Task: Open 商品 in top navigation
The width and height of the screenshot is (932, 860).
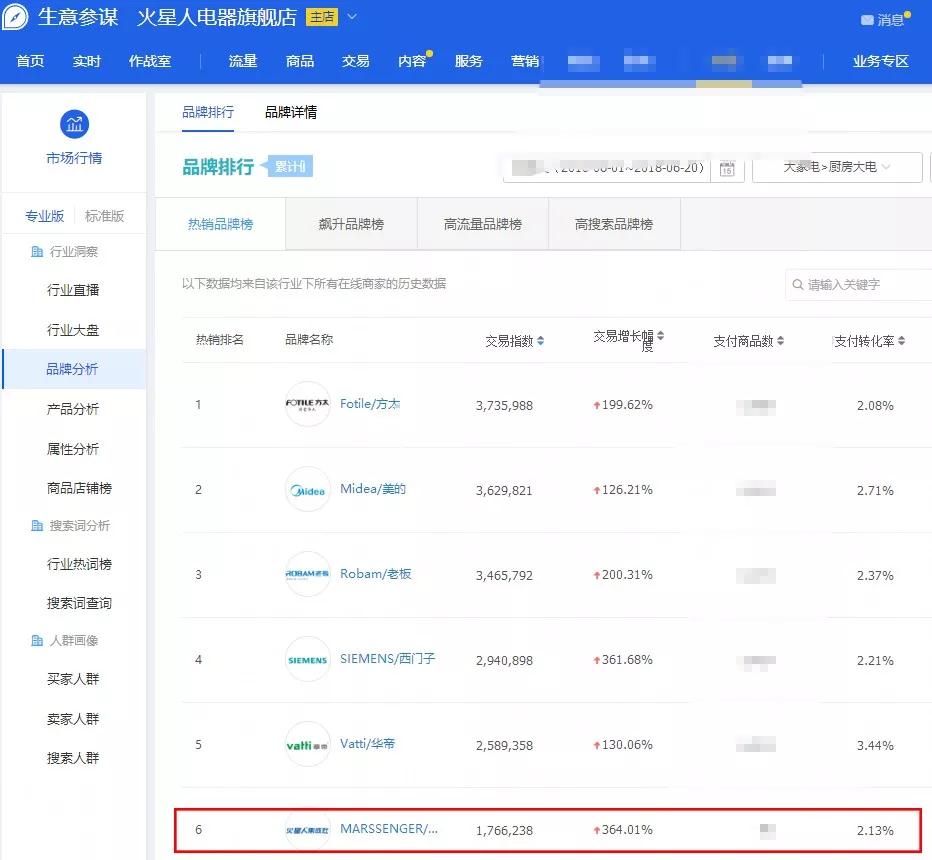Action: (x=300, y=61)
